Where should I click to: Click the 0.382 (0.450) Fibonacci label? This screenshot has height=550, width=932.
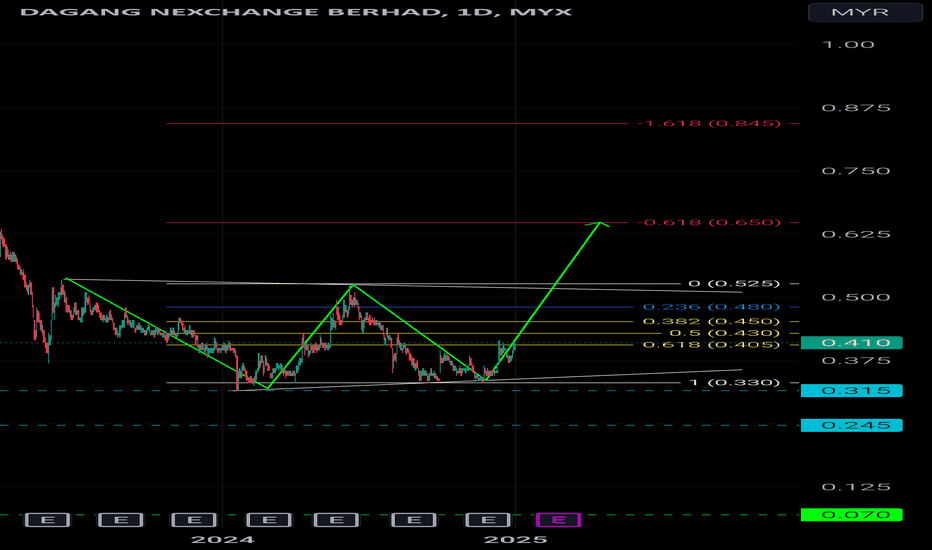coord(711,322)
